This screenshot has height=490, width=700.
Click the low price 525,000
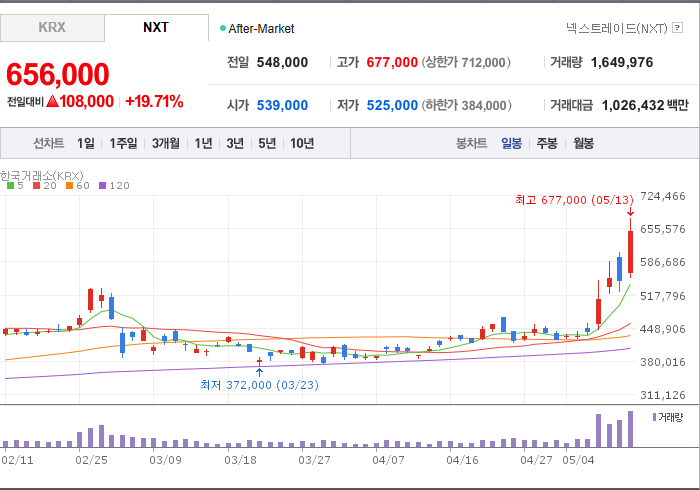tap(392, 105)
